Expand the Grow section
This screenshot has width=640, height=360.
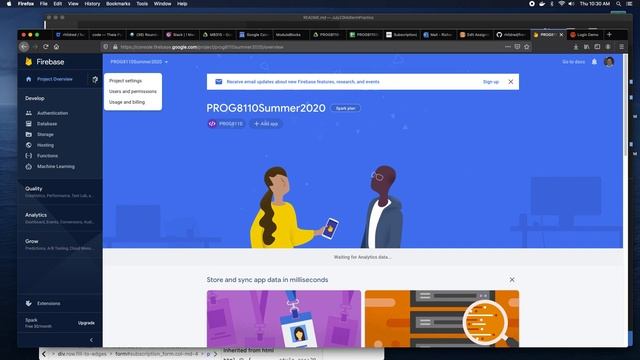coord(60,244)
